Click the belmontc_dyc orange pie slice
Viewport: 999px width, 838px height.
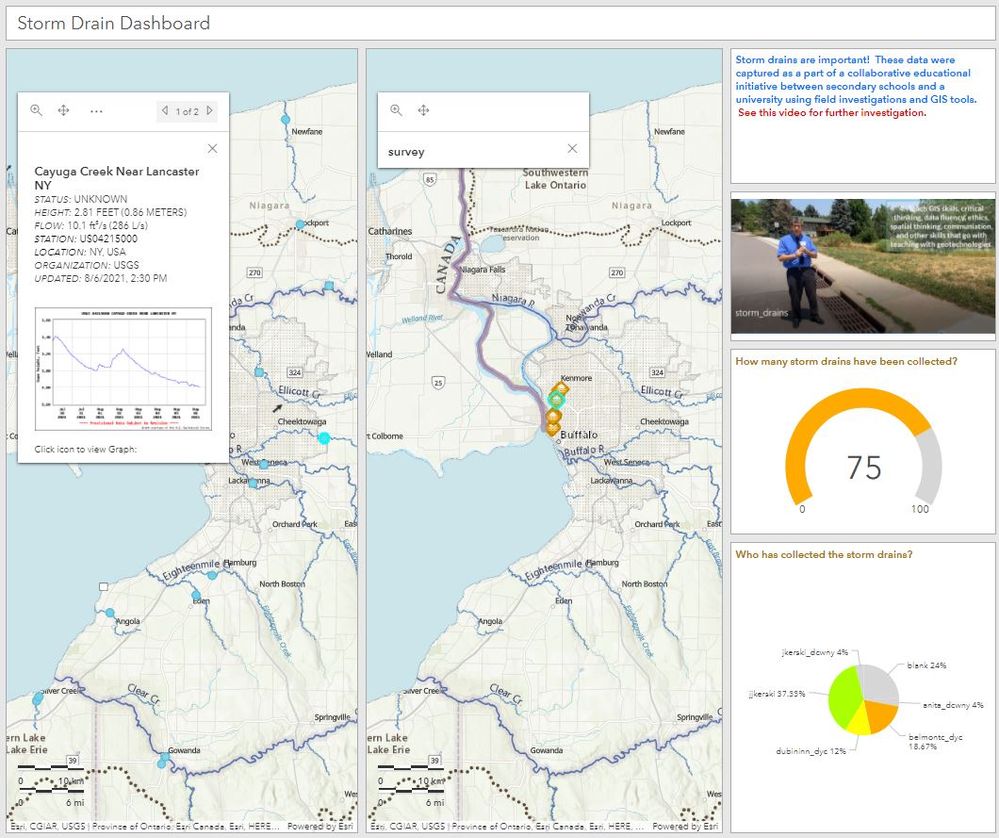point(881,715)
